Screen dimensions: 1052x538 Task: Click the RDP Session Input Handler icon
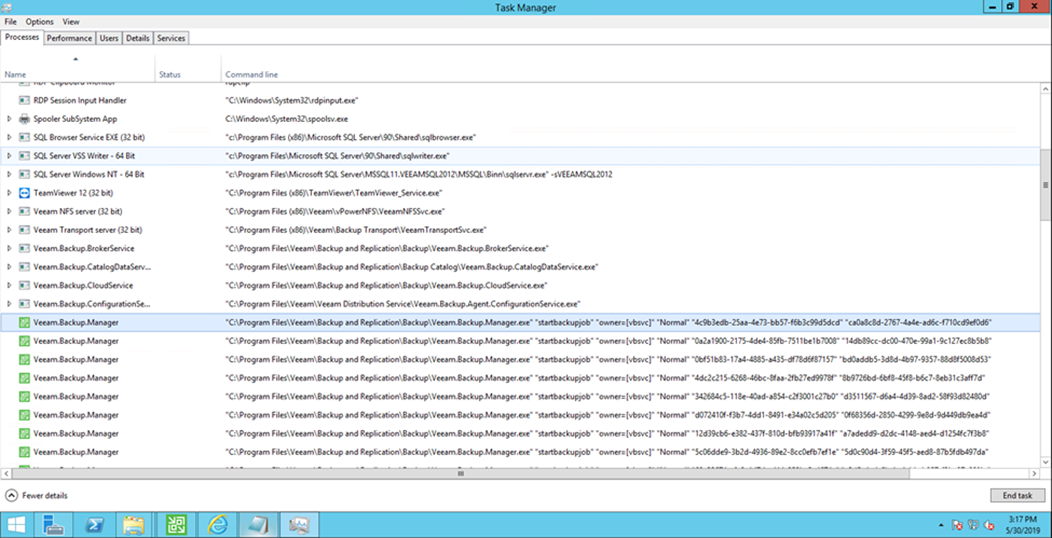tap(26, 101)
